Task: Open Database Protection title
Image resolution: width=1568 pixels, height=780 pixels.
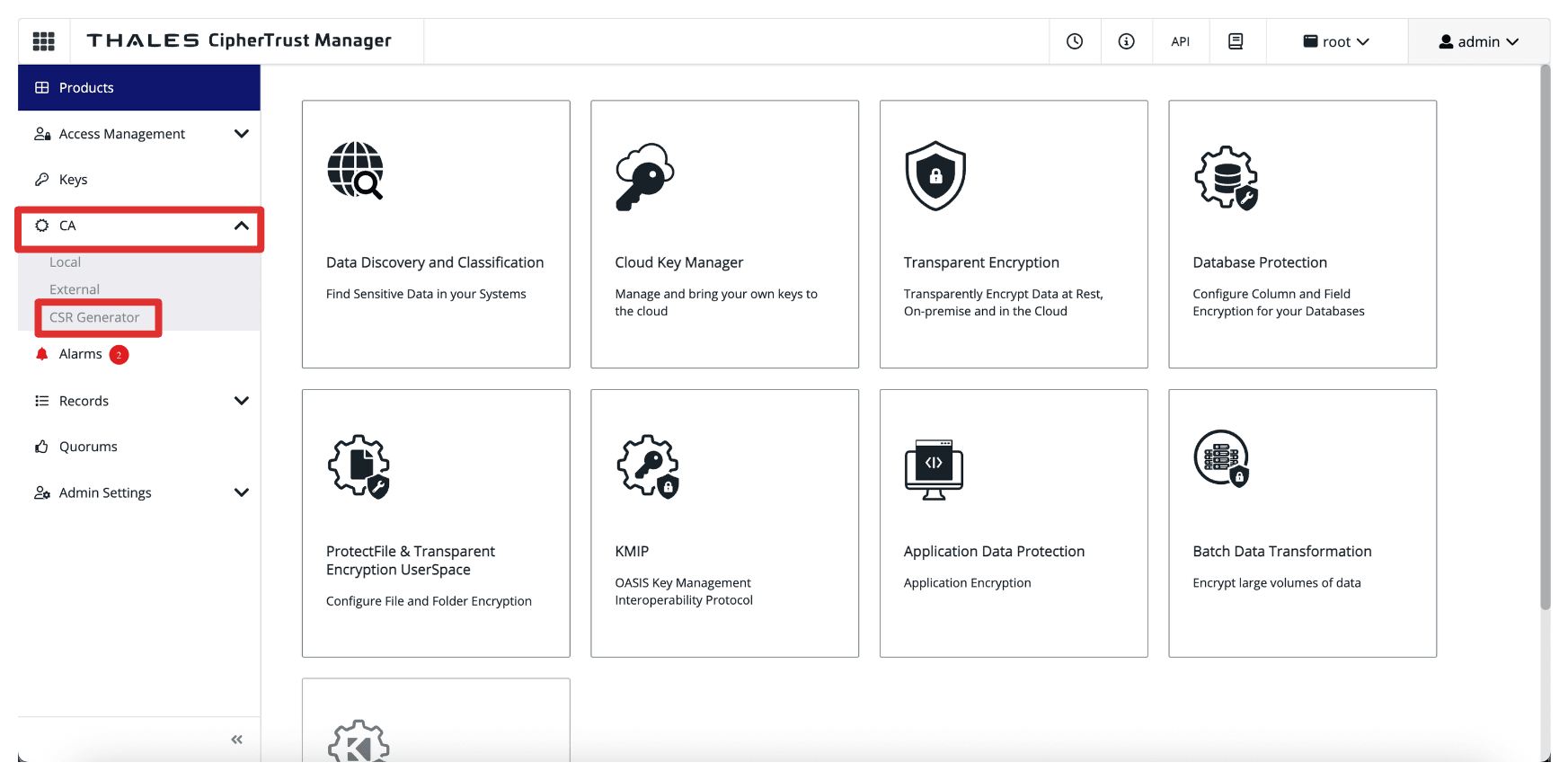Action: [x=1260, y=262]
